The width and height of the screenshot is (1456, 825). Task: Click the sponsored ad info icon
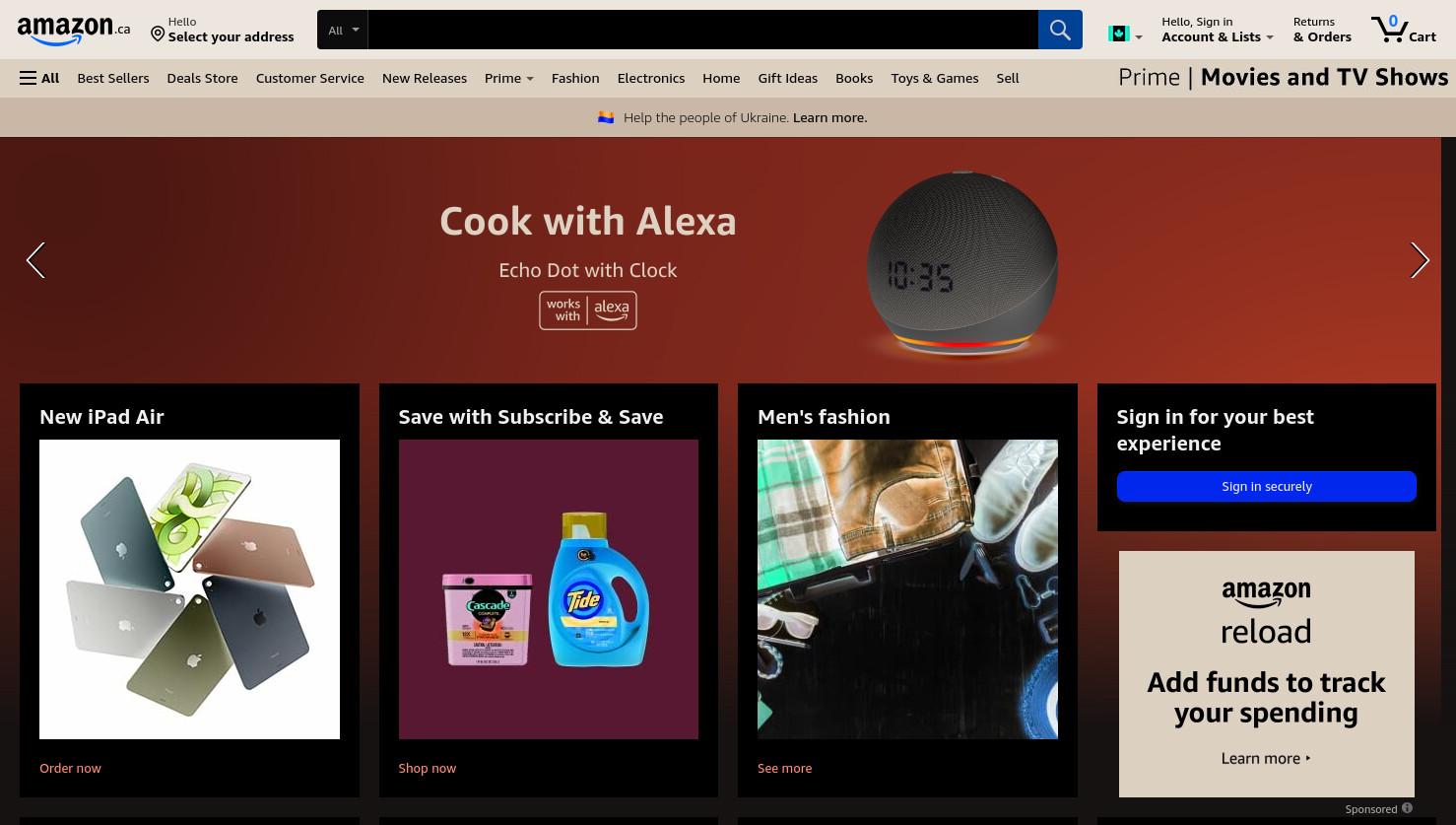click(x=1407, y=808)
